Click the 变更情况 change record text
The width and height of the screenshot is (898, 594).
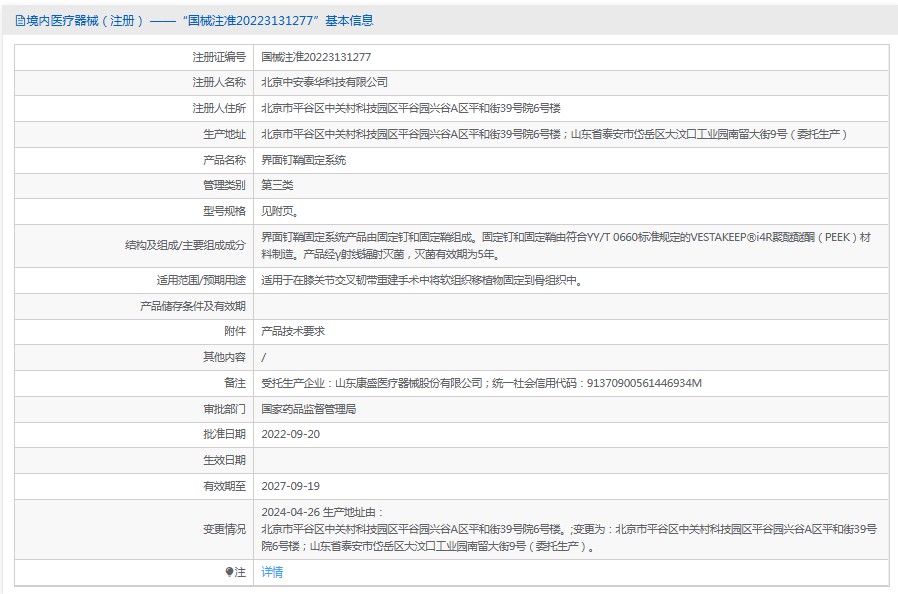coord(569,529)
